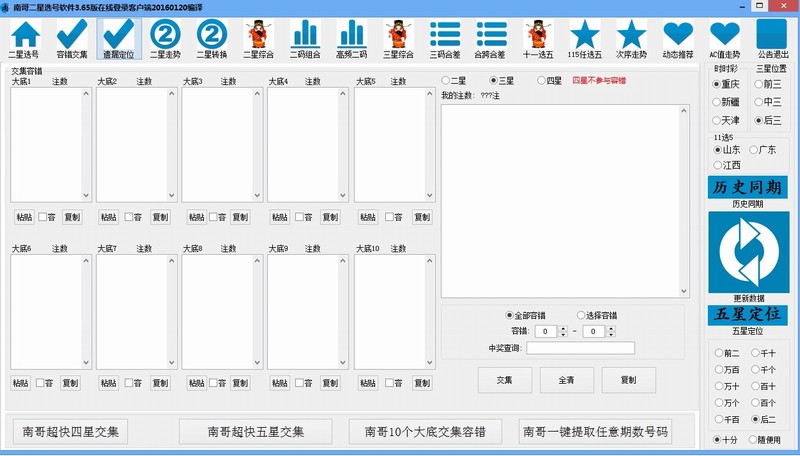Open the 动态推荐 heart icon
Screen dimensions: 800x456
click(x=678, y=36)
